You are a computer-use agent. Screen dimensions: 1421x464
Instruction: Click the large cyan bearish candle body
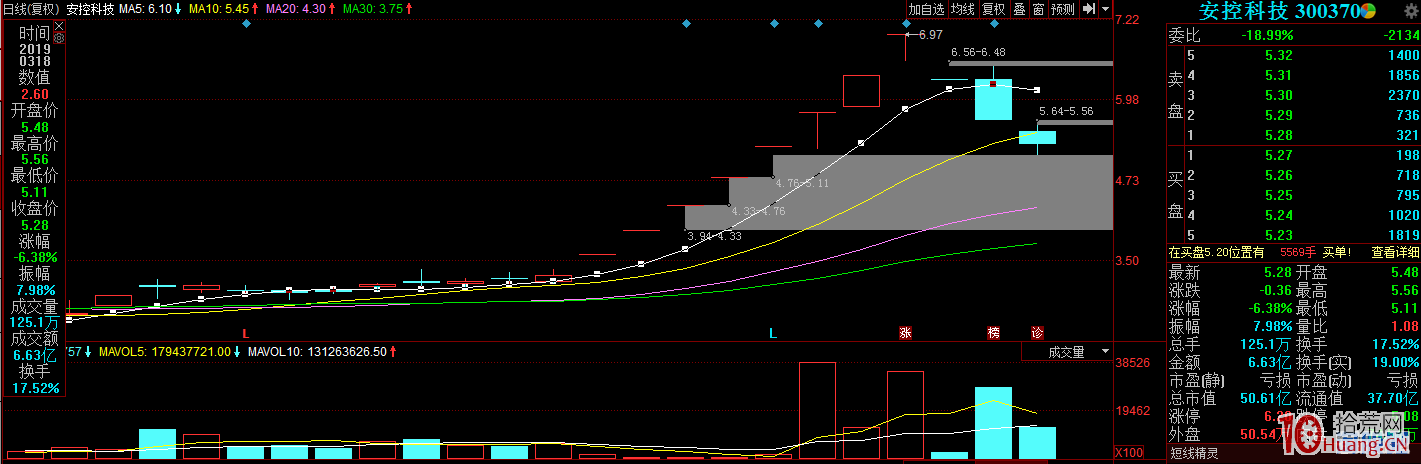pos(993,100)
